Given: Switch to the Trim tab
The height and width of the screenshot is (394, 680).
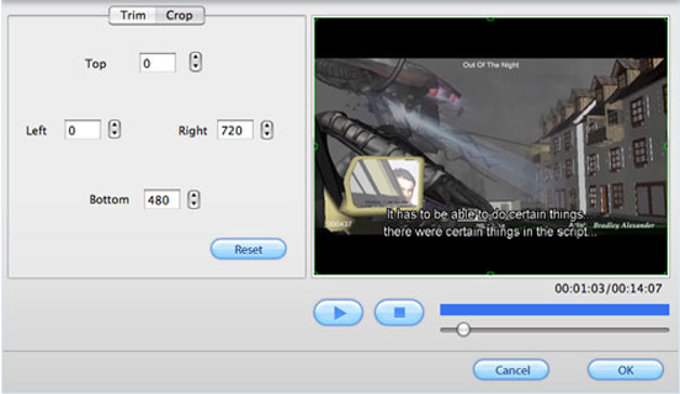Looking at the screenshot, I should pos(133,15).
